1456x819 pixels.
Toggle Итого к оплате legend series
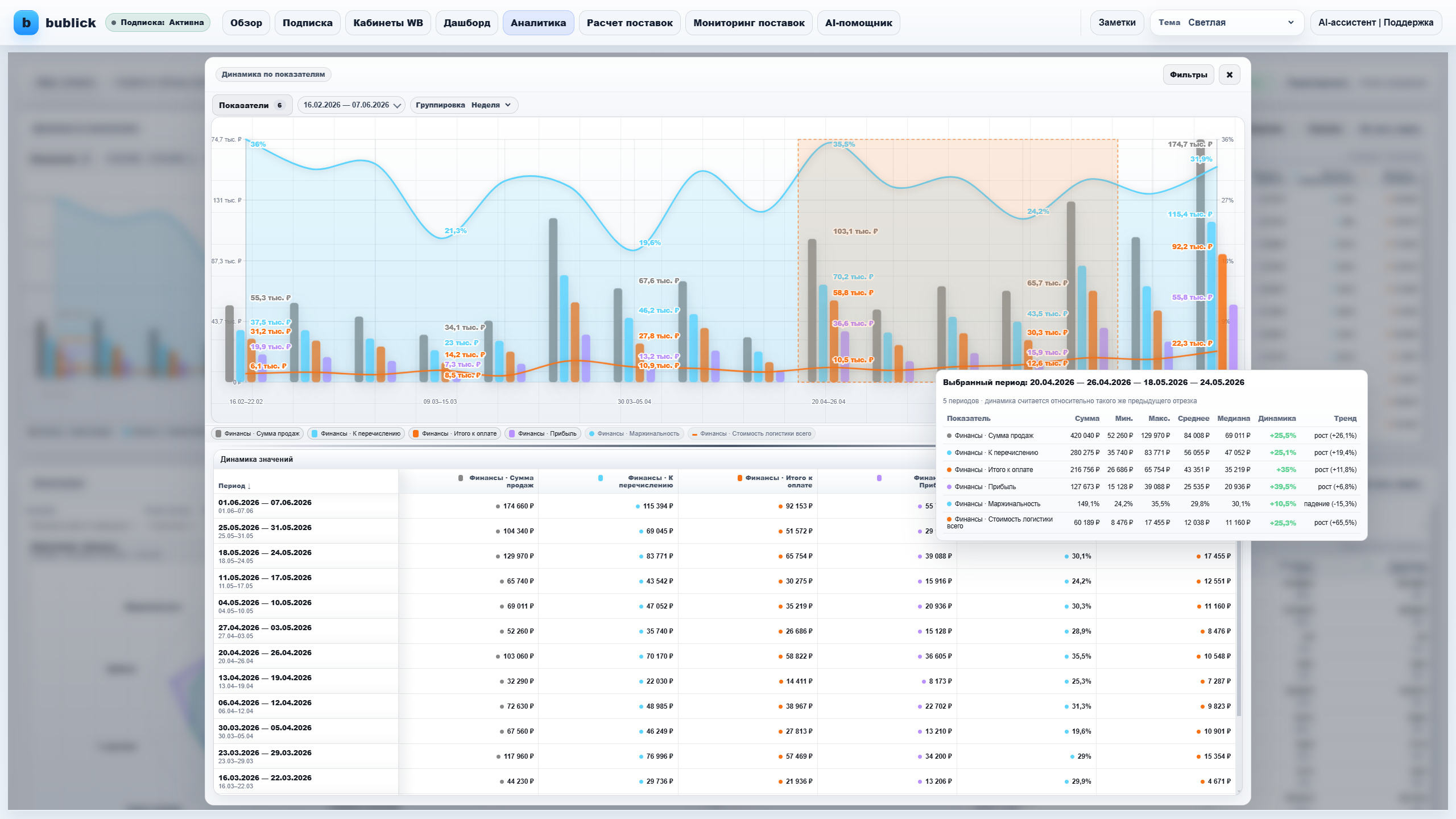(x=454, y=433)
